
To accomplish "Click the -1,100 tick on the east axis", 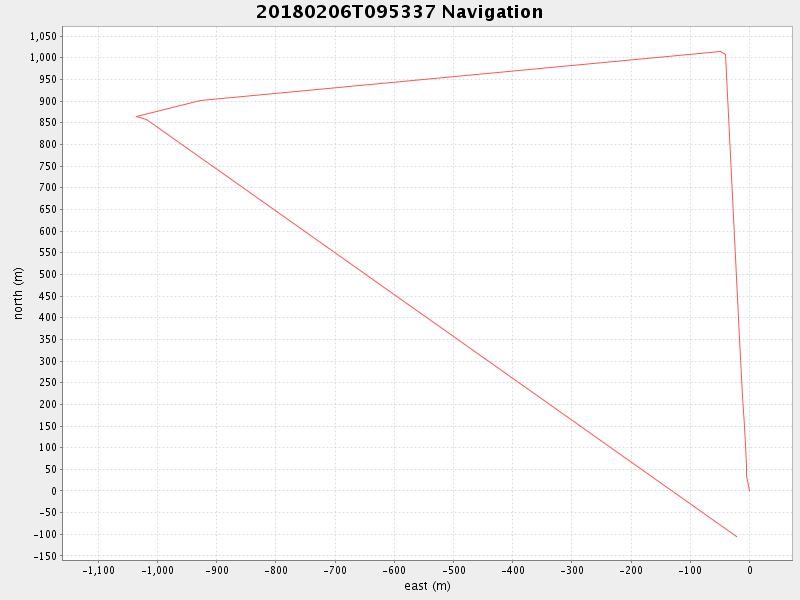I will (98, 571).
